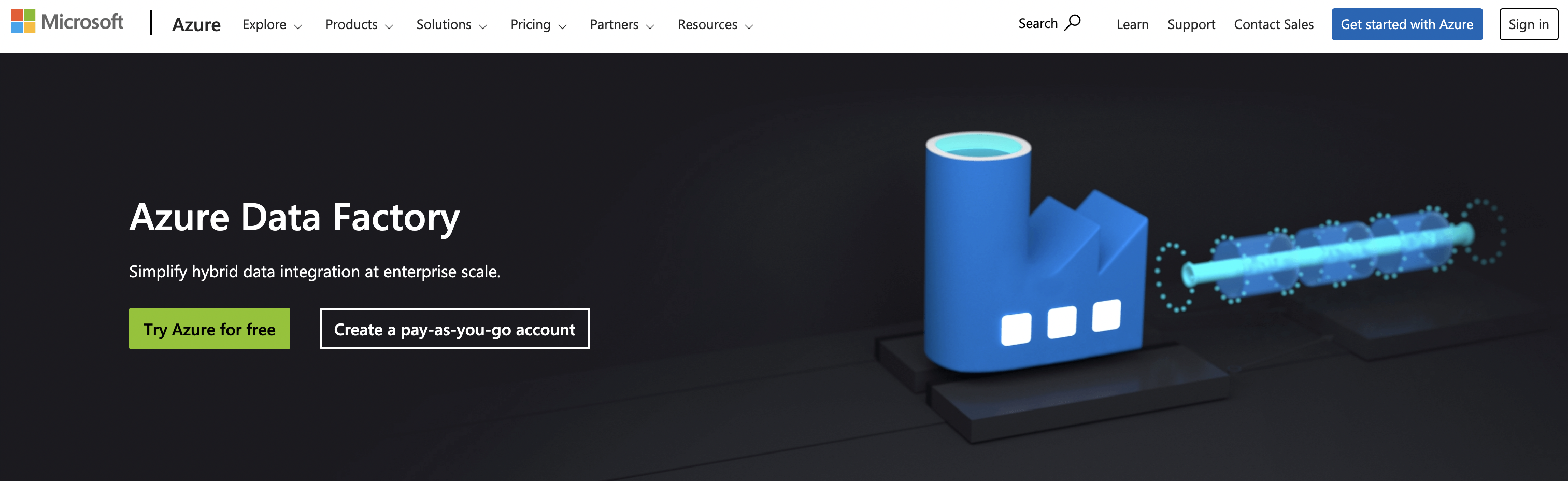Click the Sign in button
Screen dimensions: 1568x481
tap(1528, 24)
